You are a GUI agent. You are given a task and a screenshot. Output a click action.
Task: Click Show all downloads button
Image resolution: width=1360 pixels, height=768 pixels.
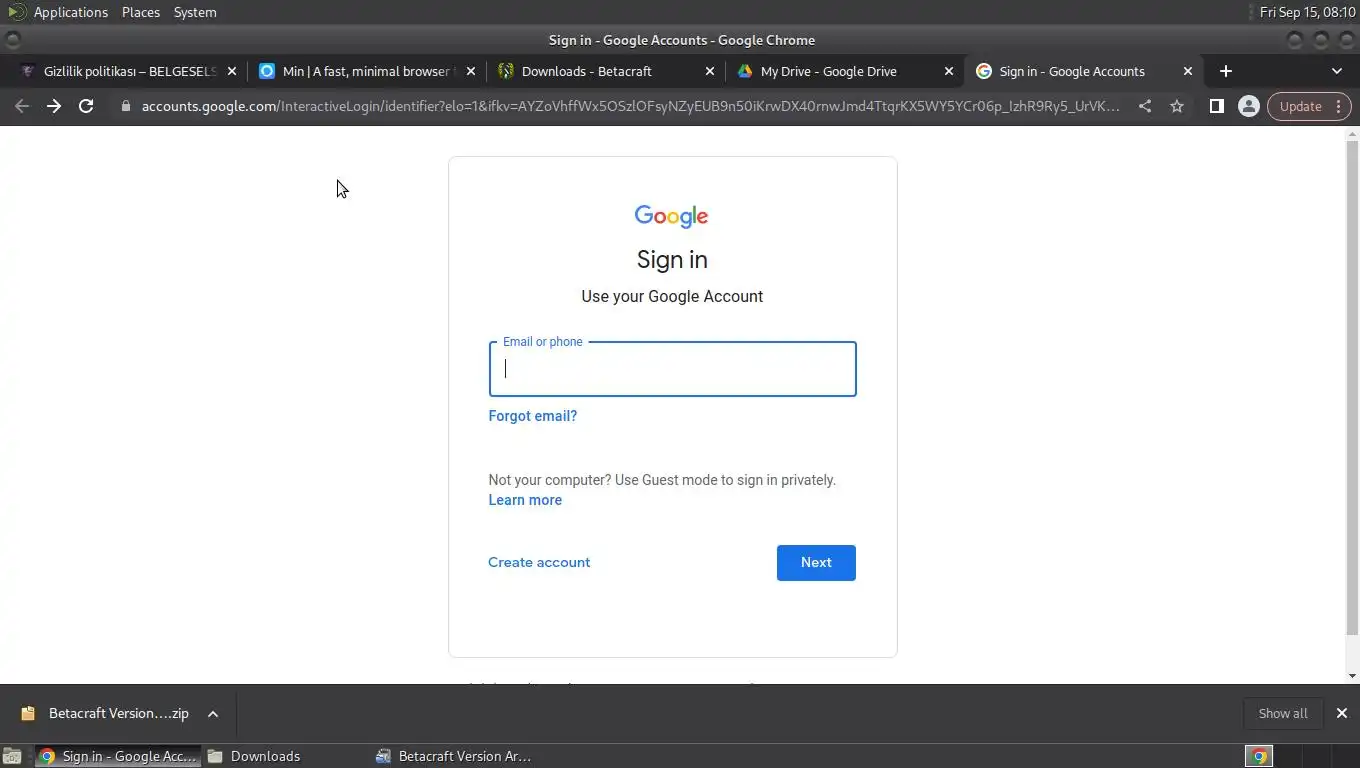1283,713
